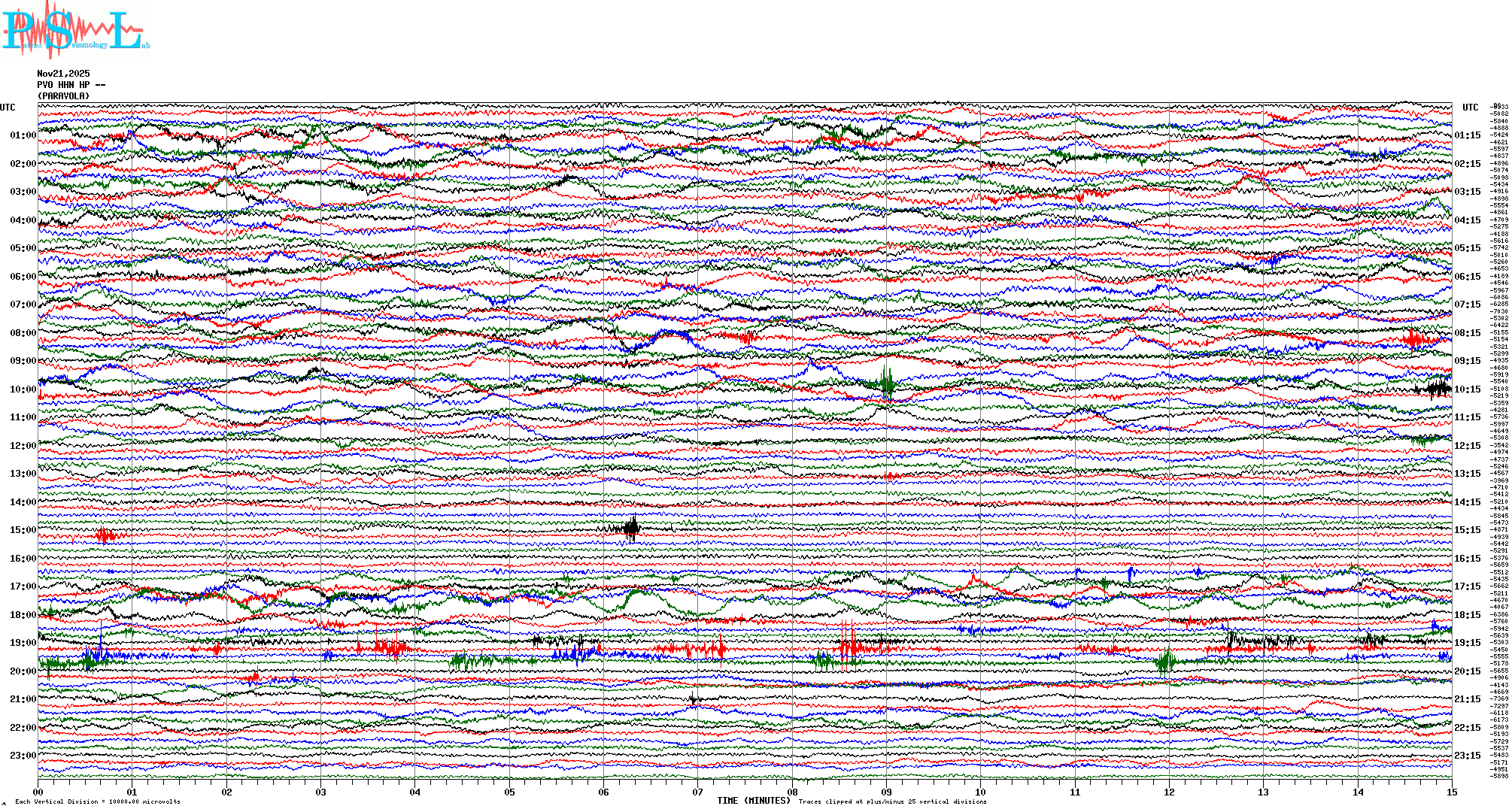Screen dimensions: 1512x812
Task: Click the 23:00 hour label on left
Action: tap(23, 756)
